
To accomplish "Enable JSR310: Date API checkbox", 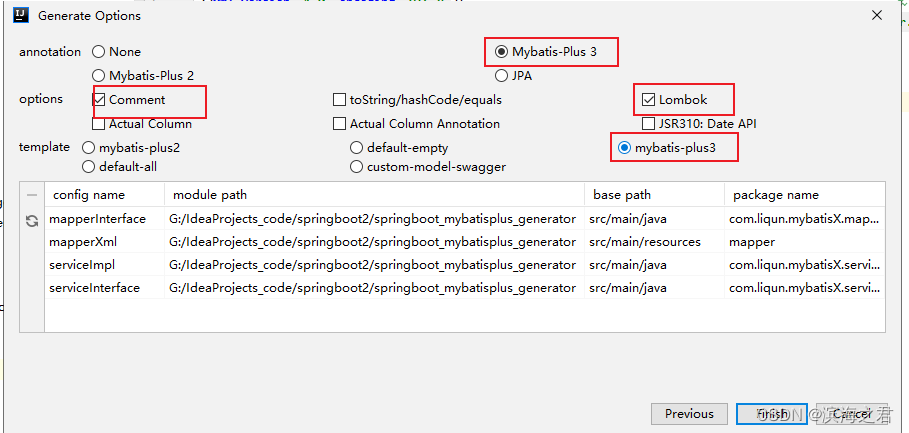I will pos(649,124).
